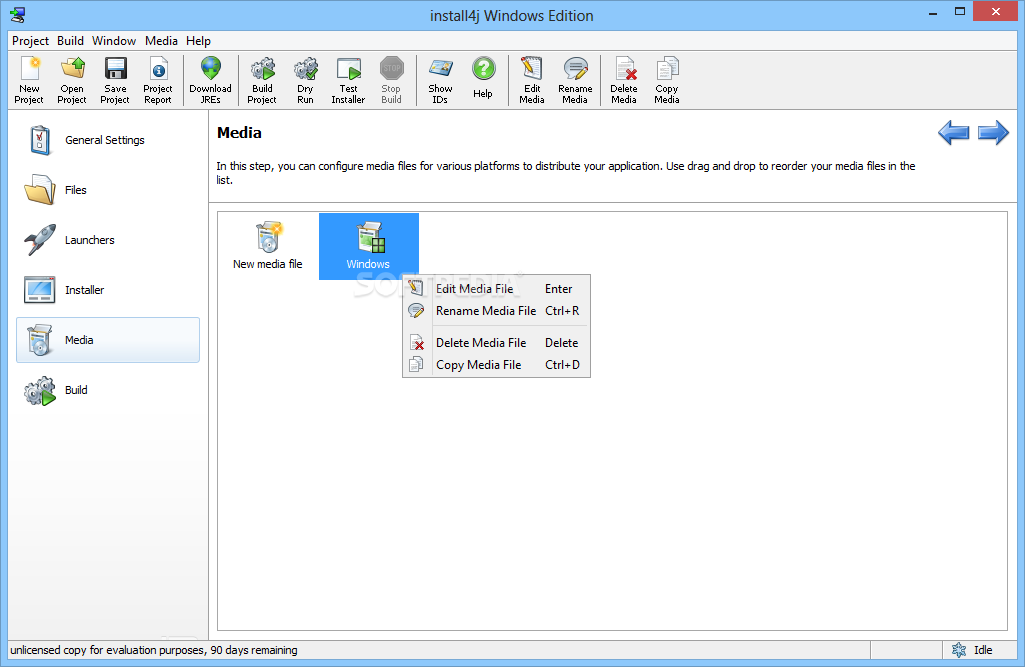Image resolution: width=1025 pixels, height=667 pixels.
Task: Open the Project menu
Action: click(30, 41)
